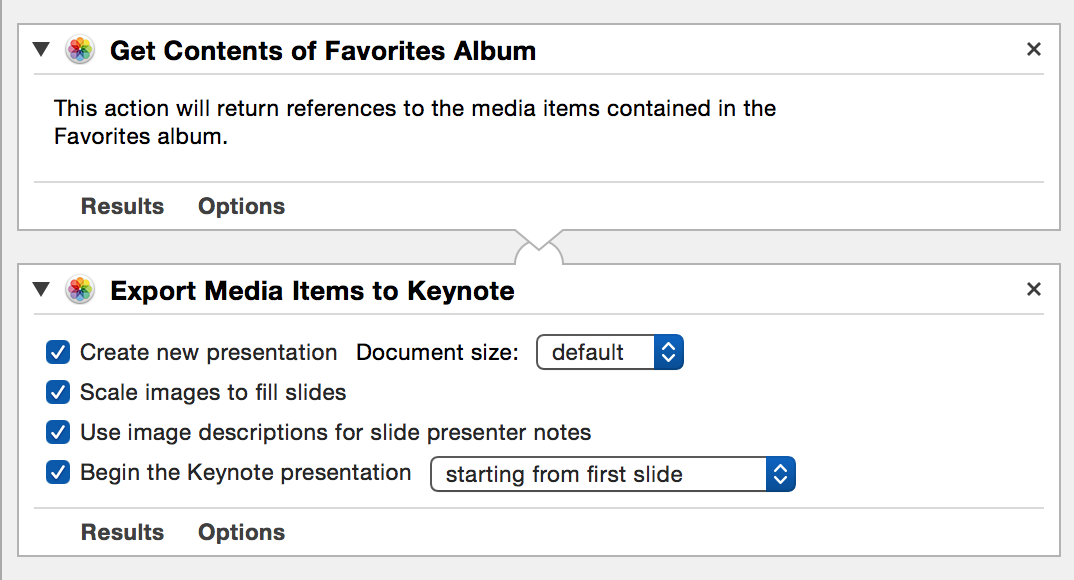Collapse the Get Contents of Favorites Album action
Viewport: 1074px width, 580px height.
41,49
